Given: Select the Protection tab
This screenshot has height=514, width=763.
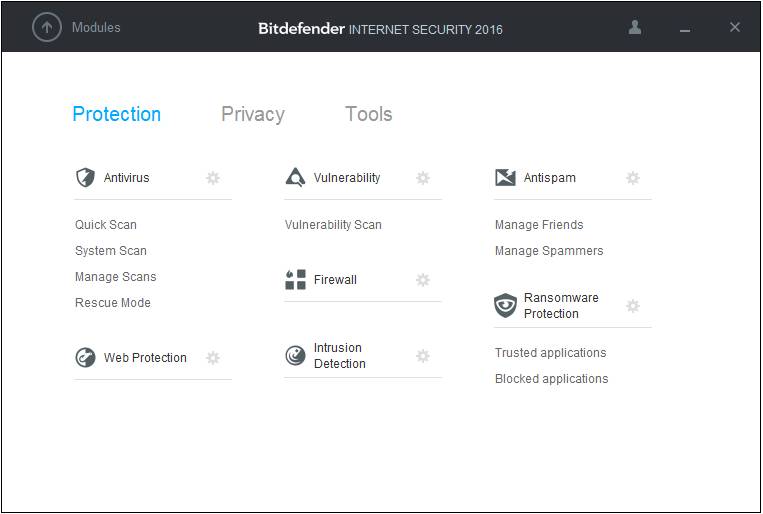Looking at the screenshot, I should click(x=116, y=114).
